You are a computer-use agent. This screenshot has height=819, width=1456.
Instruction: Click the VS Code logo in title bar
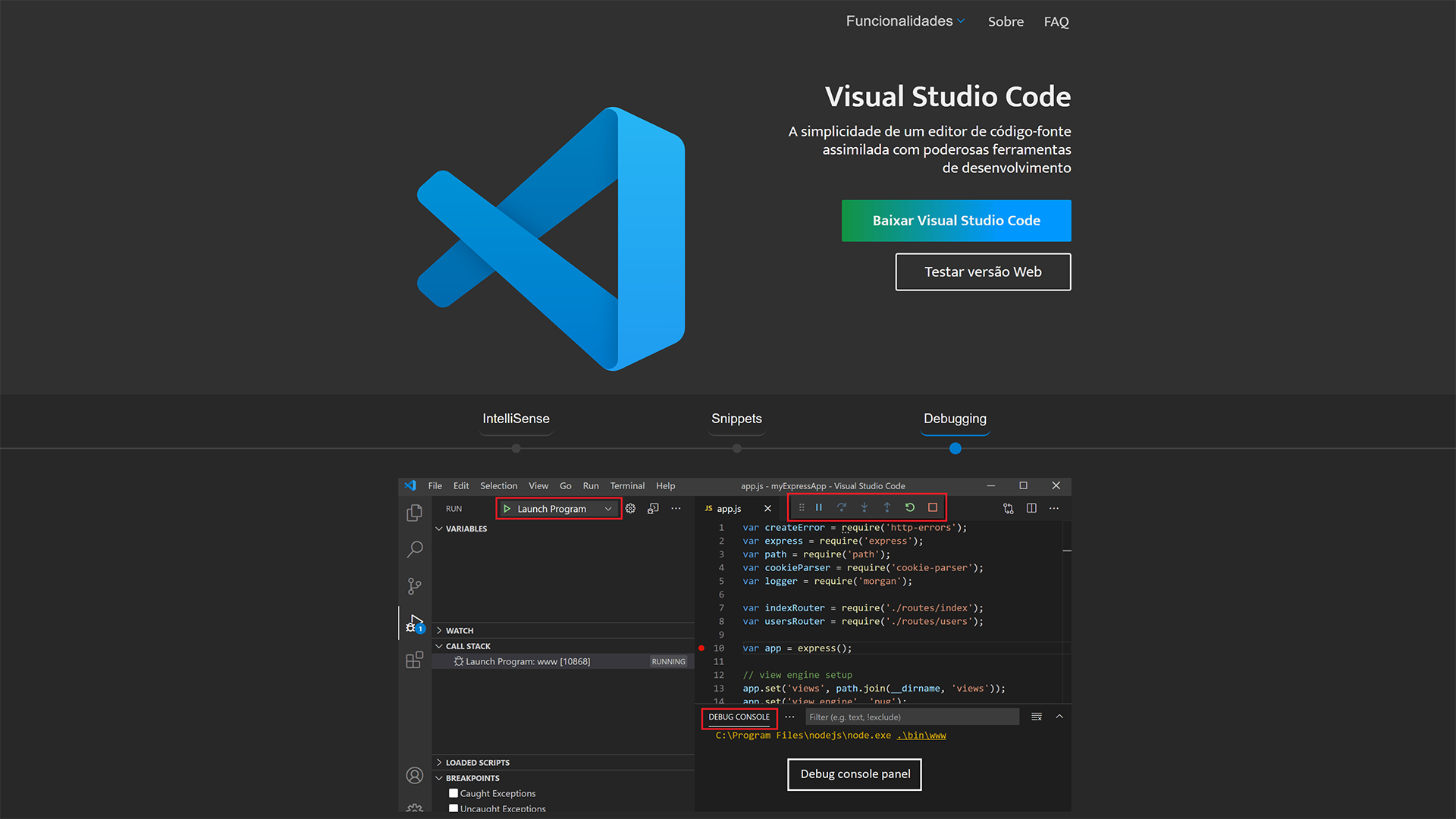[x=410, y=485]
